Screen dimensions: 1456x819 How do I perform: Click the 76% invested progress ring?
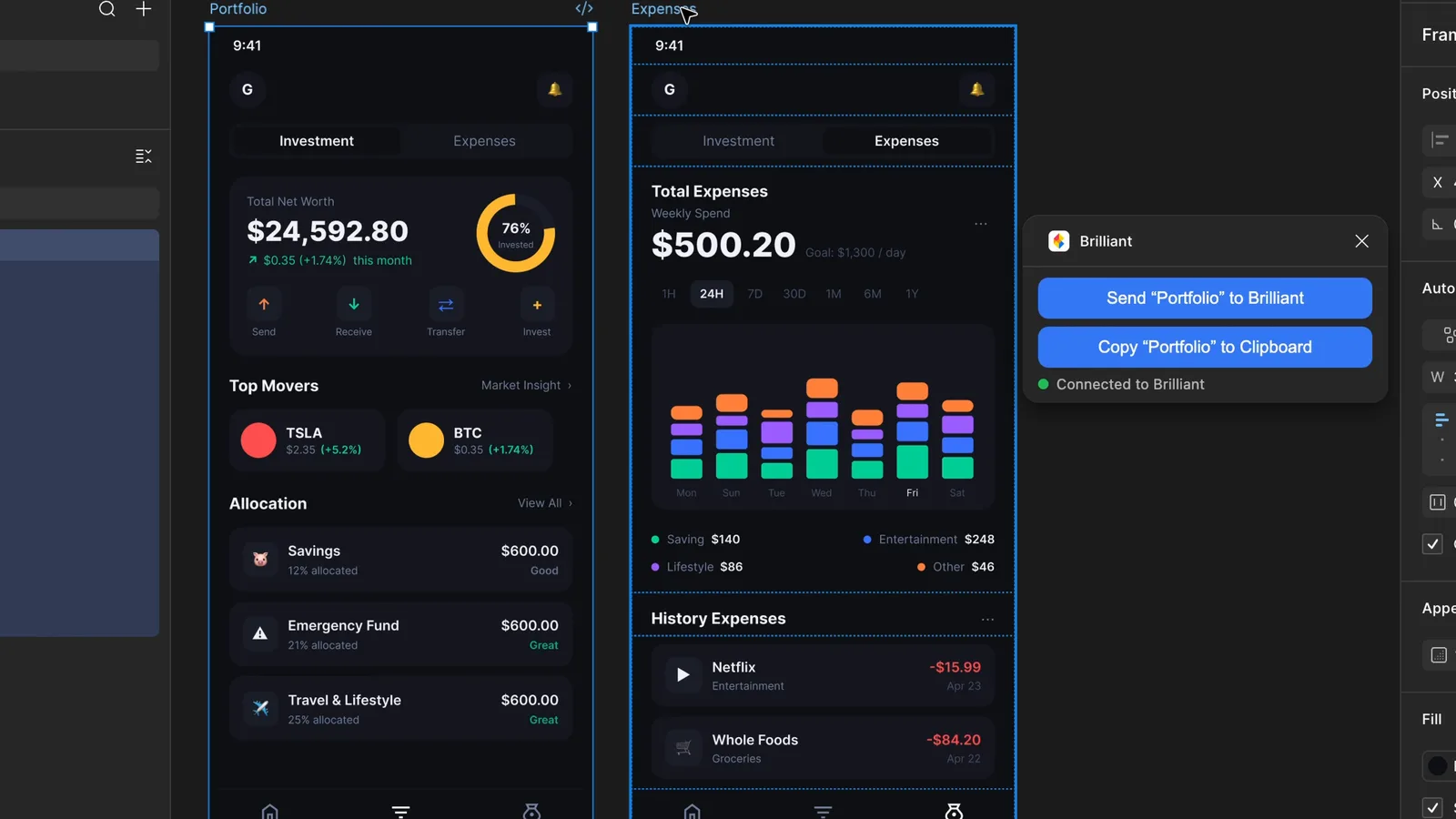(x=516, y=233)
